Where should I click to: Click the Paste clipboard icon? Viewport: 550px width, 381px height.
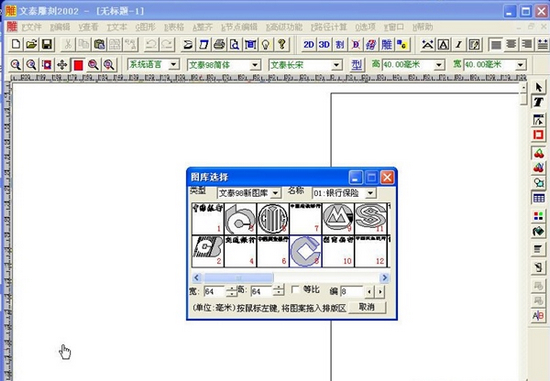100,44
